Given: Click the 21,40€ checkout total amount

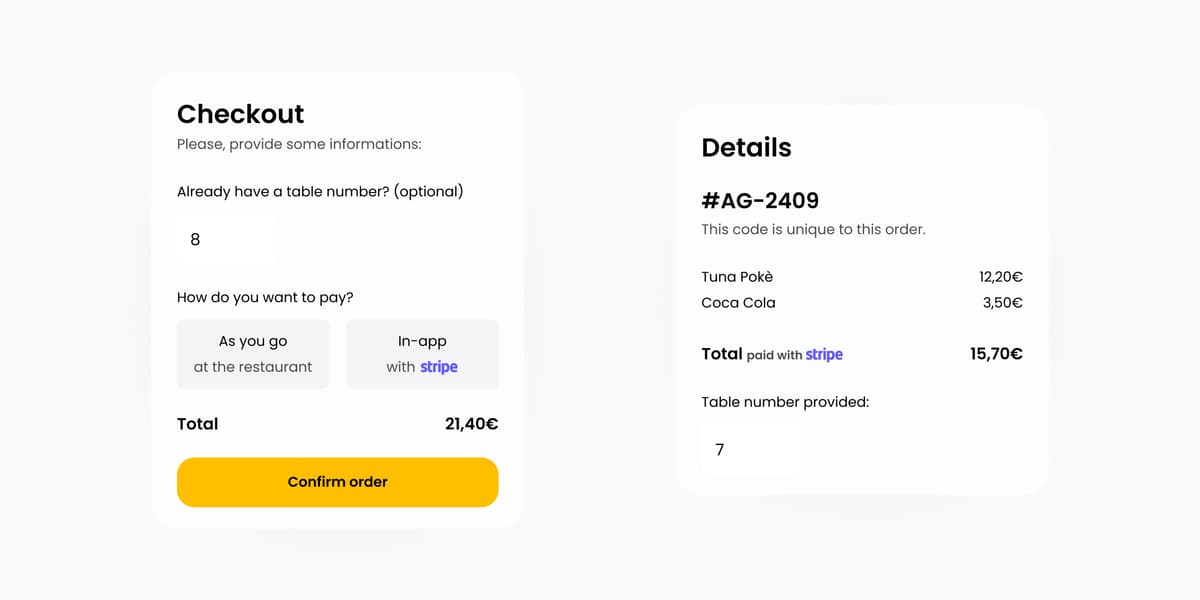Looking at the screenshot, I should click(471, 424).
